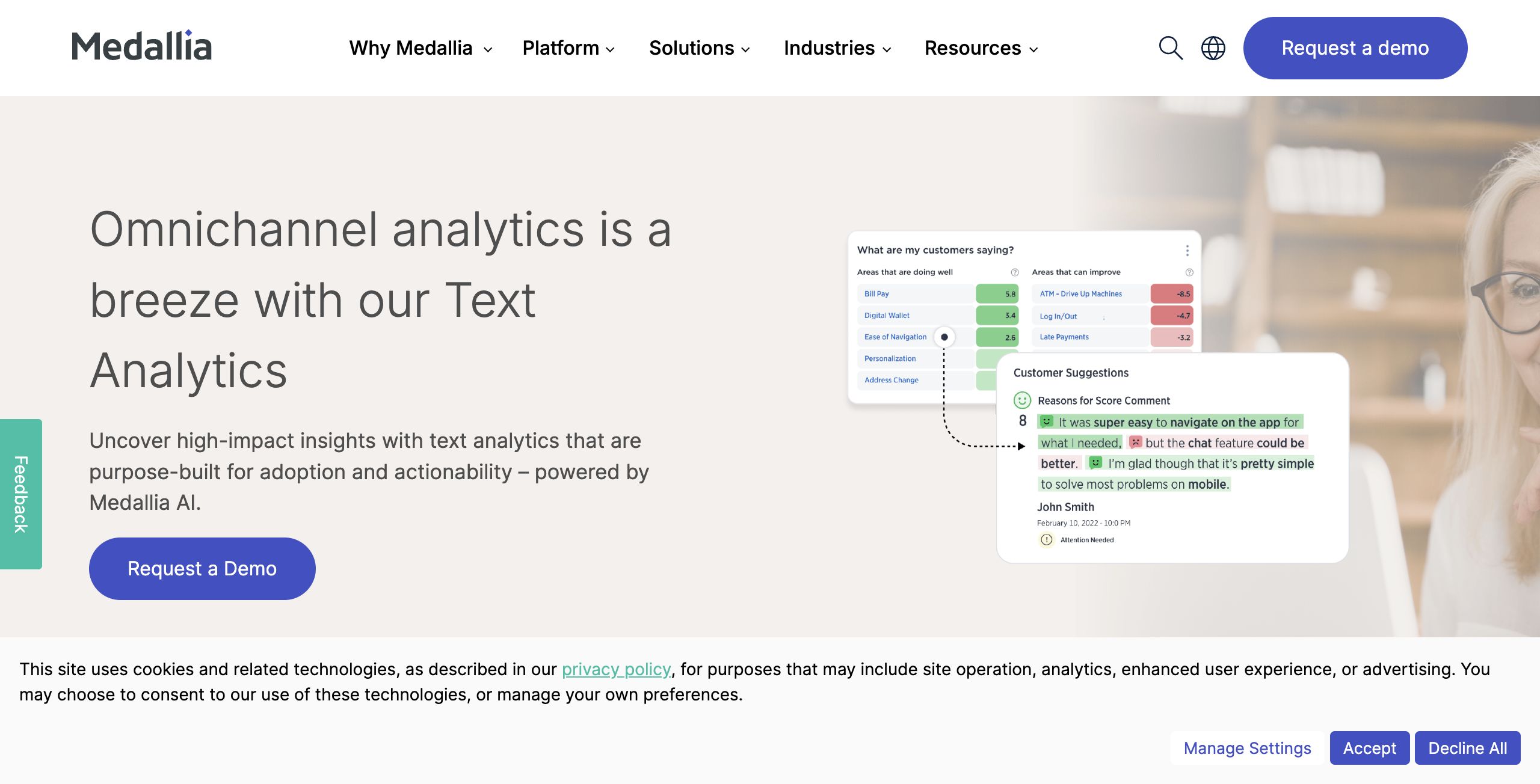1540x784 pixels.
Task: Open the Feedback side tab
Action: [21, 494]
